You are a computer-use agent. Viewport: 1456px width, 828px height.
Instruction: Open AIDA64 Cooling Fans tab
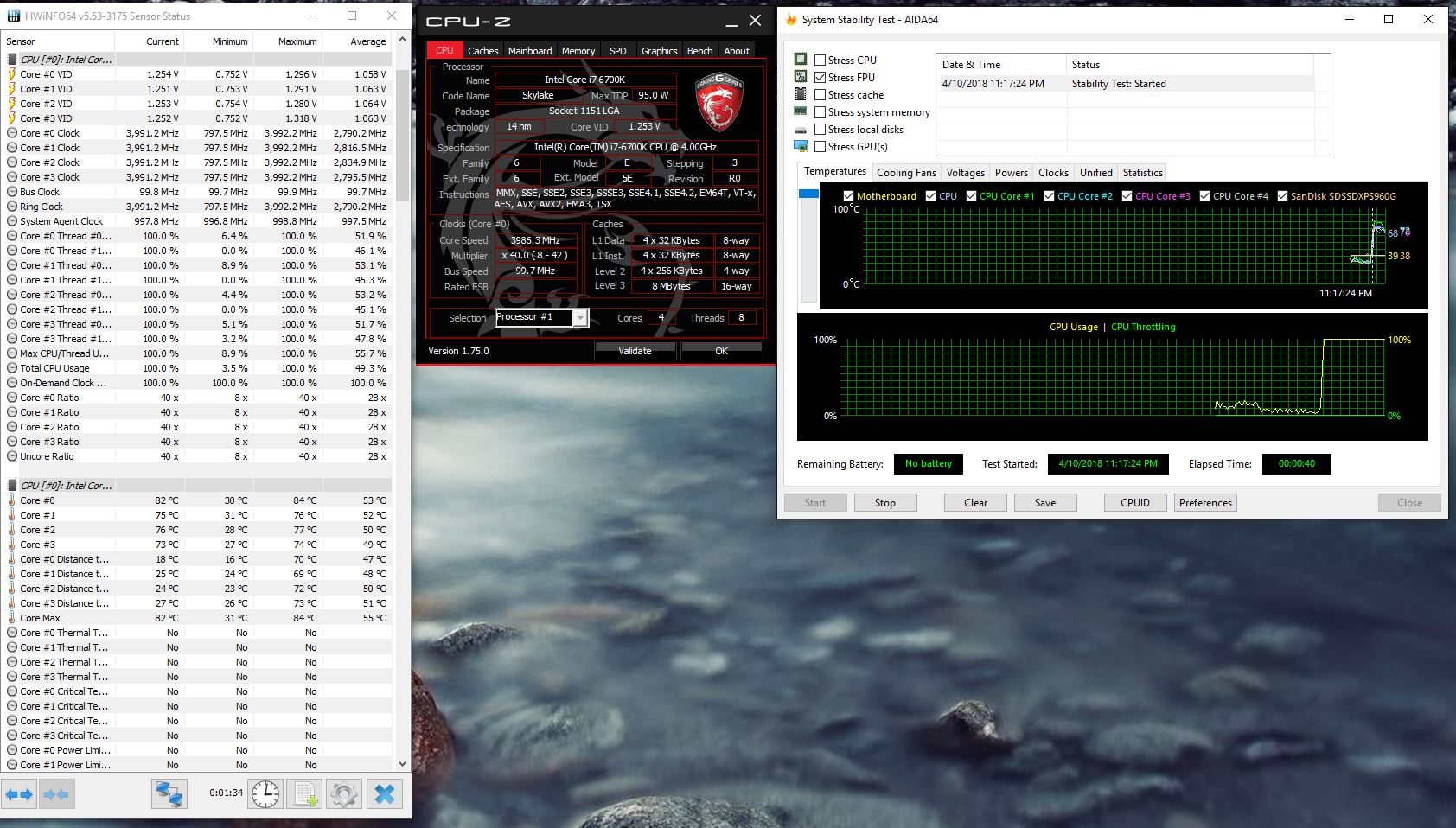906,173
